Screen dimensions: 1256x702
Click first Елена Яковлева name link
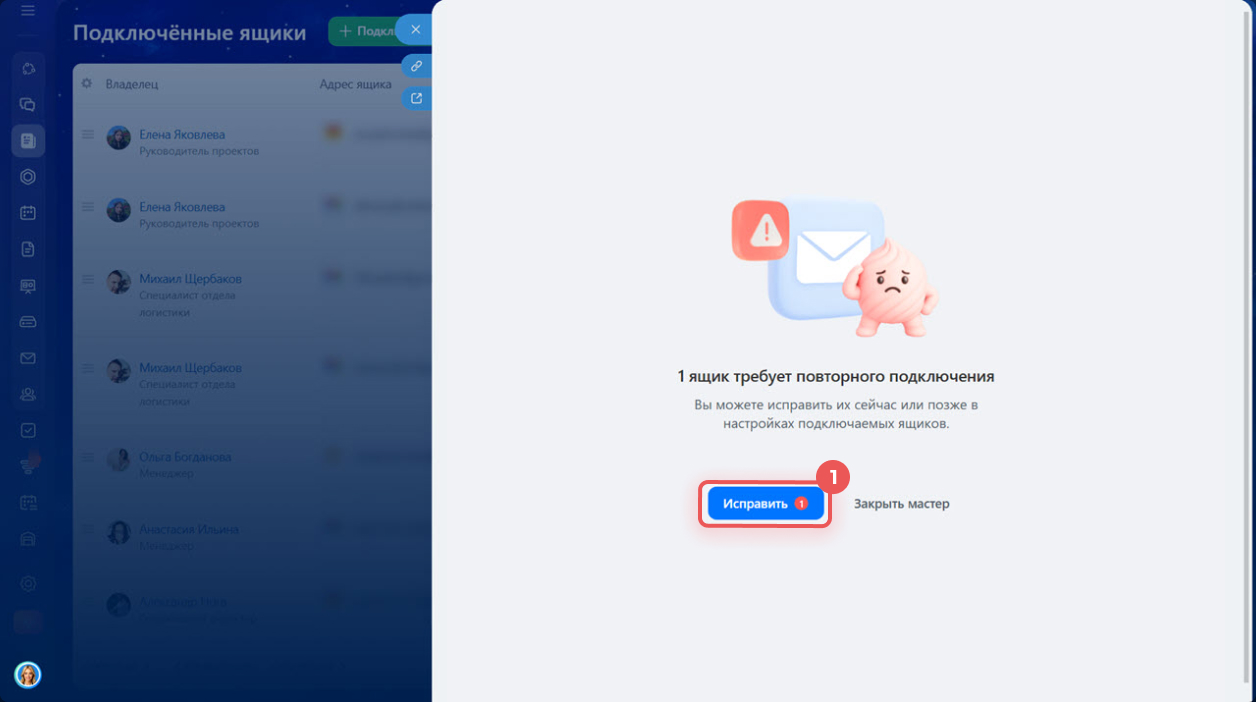[x=182, y=135]
